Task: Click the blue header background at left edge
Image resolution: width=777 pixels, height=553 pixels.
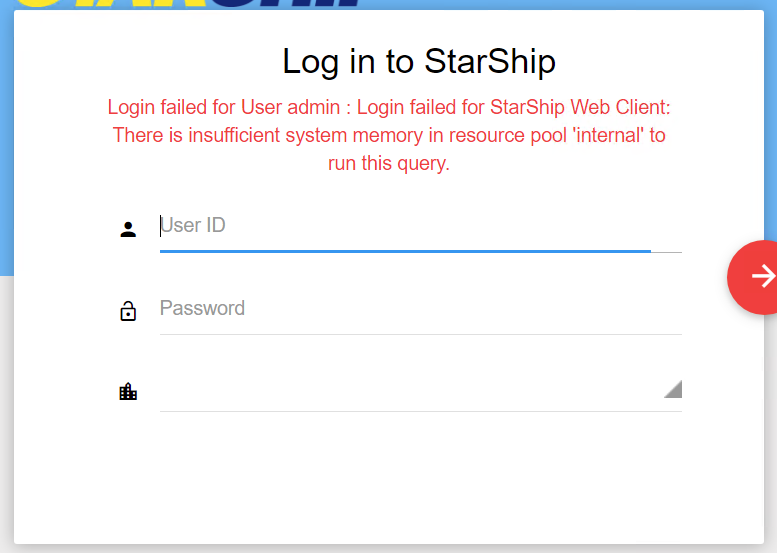Action: 6,139
